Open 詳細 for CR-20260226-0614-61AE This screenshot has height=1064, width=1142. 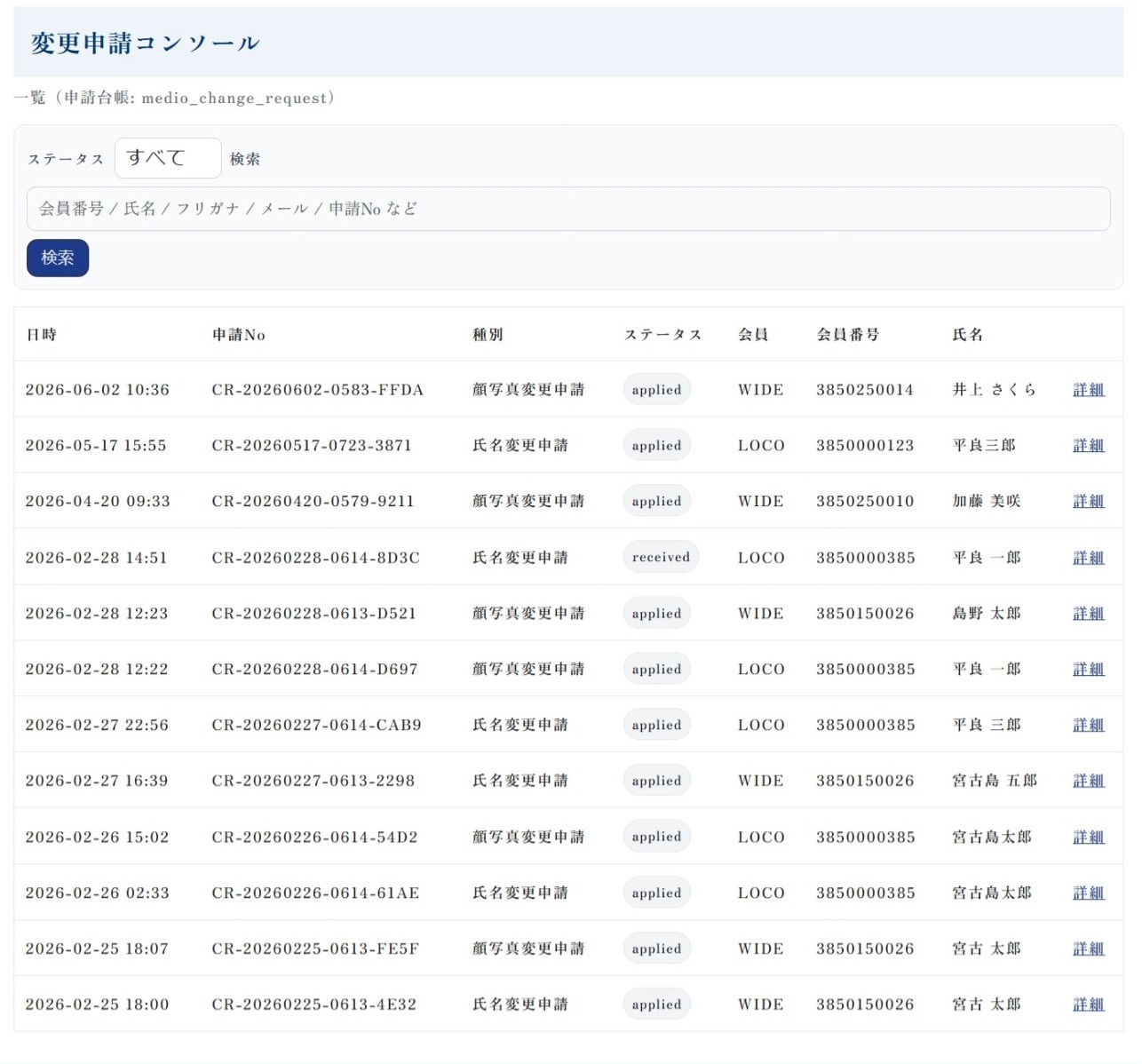[1089, 893]
